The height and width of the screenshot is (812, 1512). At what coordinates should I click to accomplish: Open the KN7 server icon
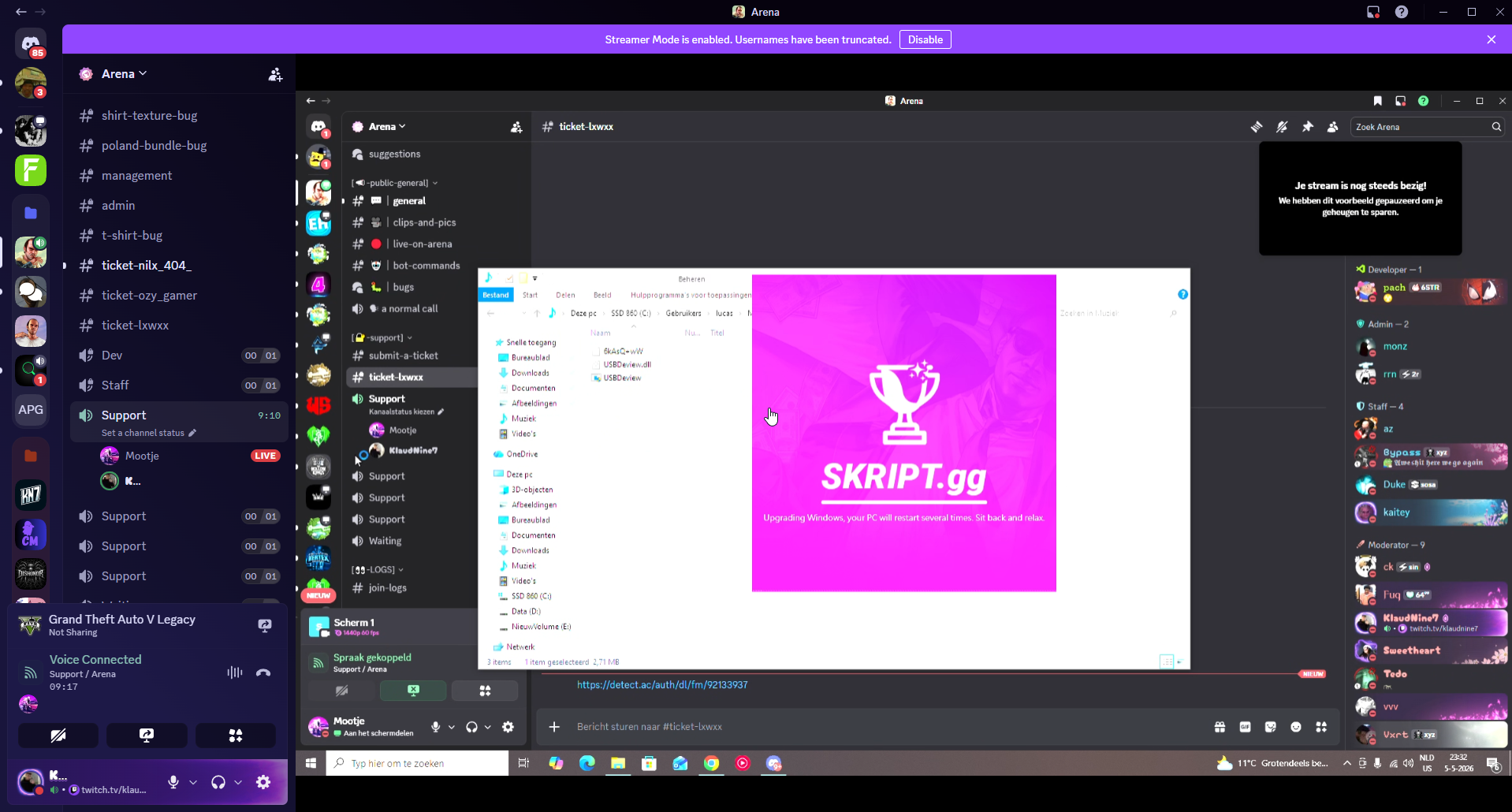31,495
